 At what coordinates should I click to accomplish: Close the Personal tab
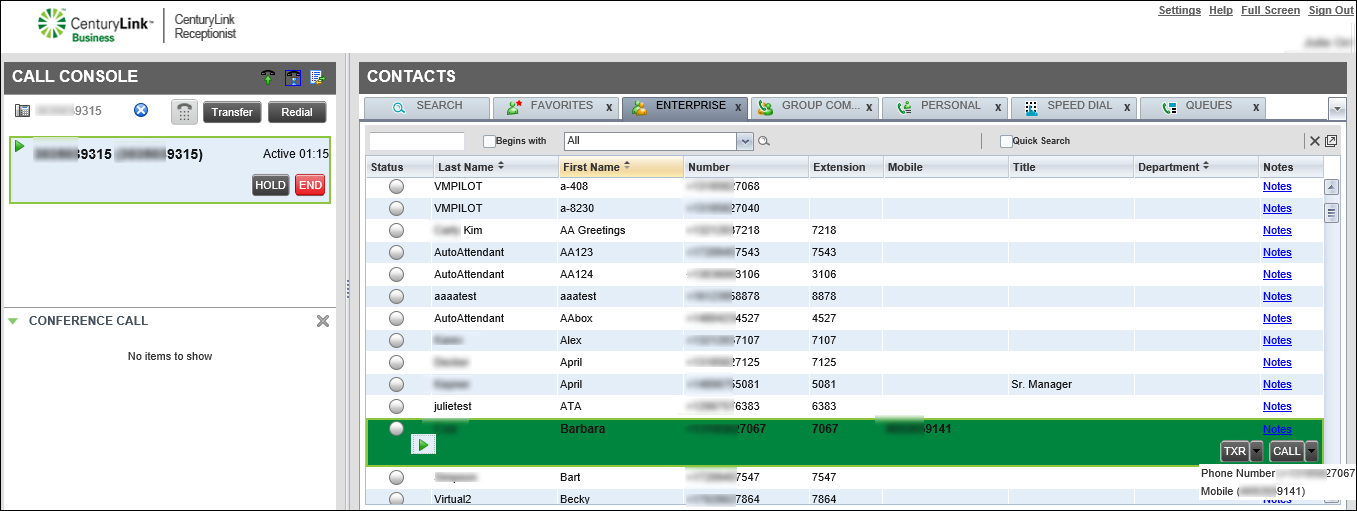(x=998, y=107)
